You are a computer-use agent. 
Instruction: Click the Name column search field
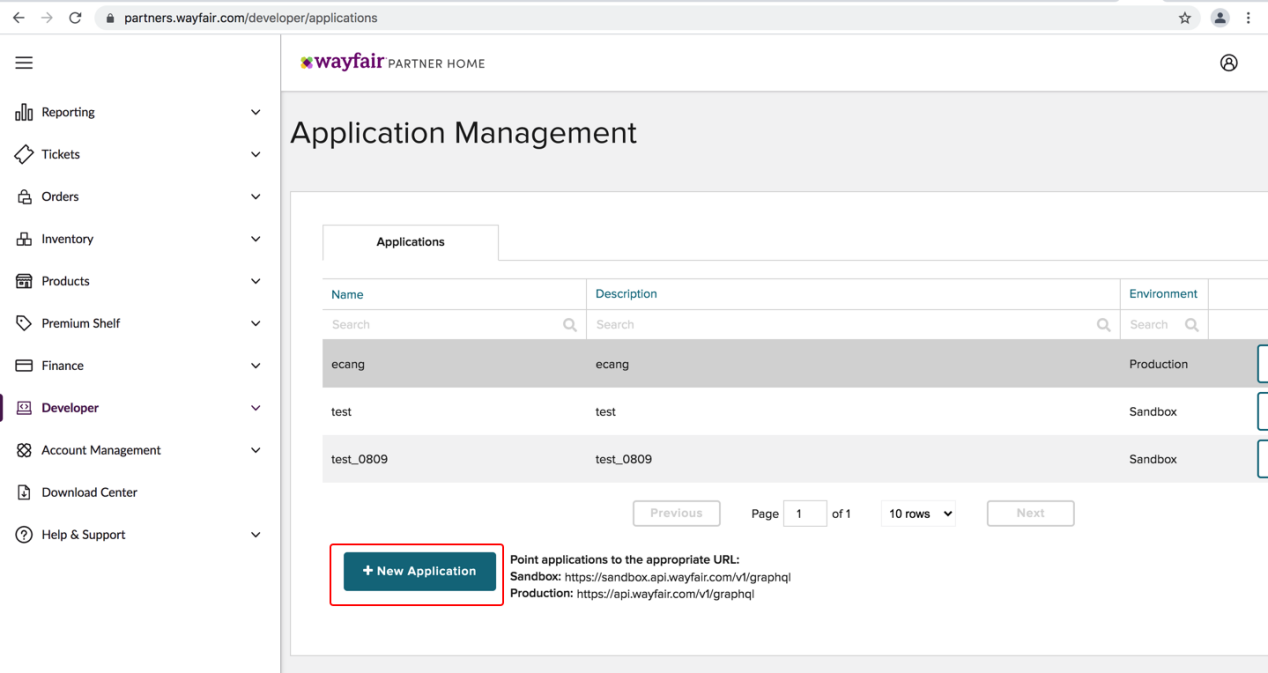(x=445, y=324)
